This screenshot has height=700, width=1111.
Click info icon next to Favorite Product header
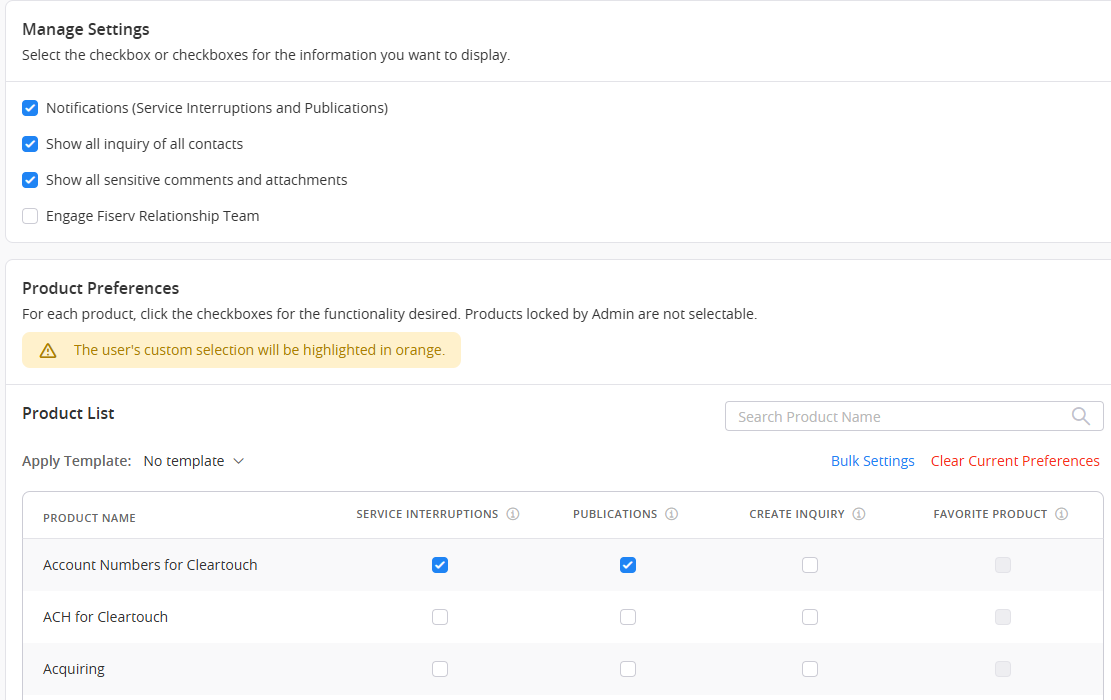(1061, 514)
